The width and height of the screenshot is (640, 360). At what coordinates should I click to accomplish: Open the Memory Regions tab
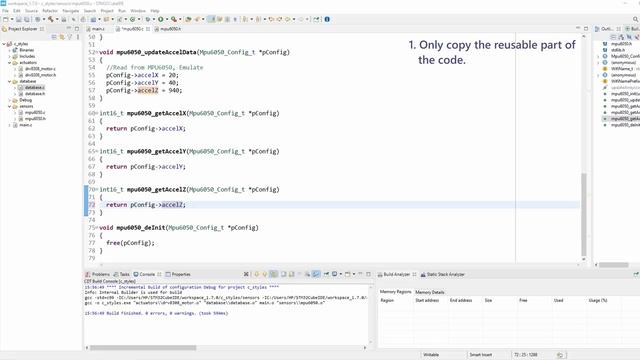click(x=396, y=292)
